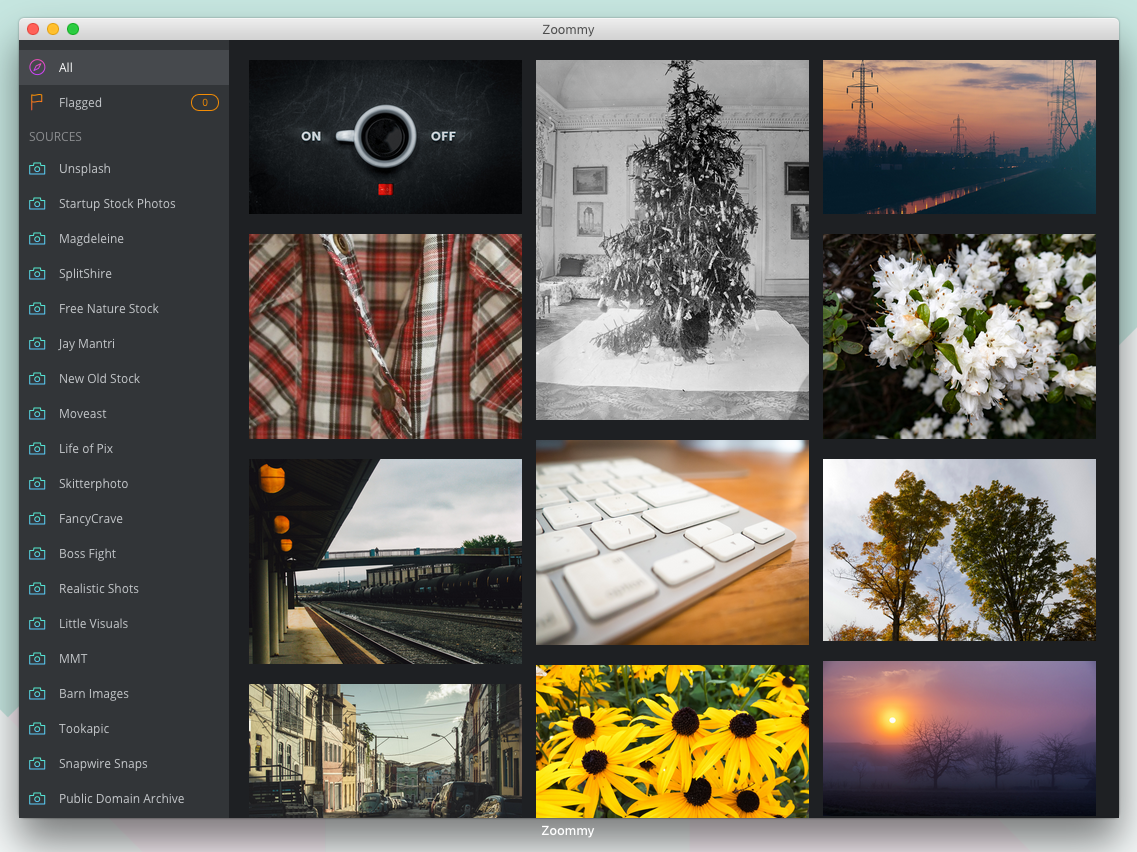The height and width of the screenshot is (852, 1137).
Task: Click the compass icon beside All
Action: (37, 68)
